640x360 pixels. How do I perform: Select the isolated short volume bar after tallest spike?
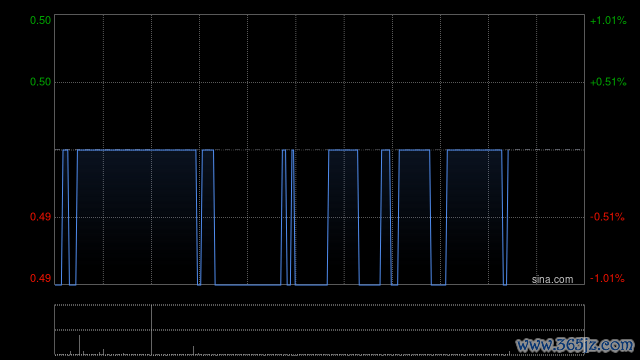tap(193, 351)
